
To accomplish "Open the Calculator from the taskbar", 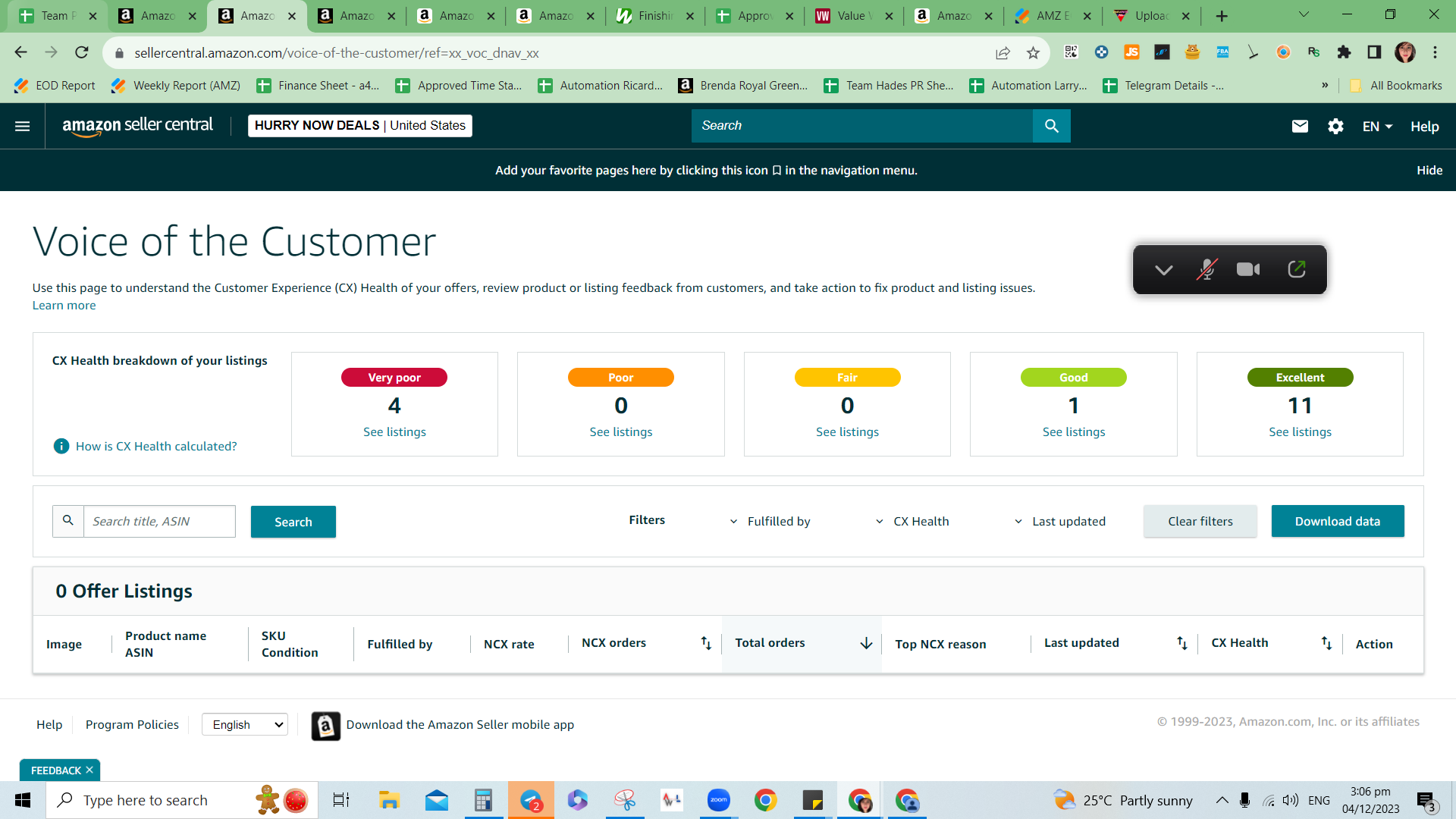I will (483, 800).
